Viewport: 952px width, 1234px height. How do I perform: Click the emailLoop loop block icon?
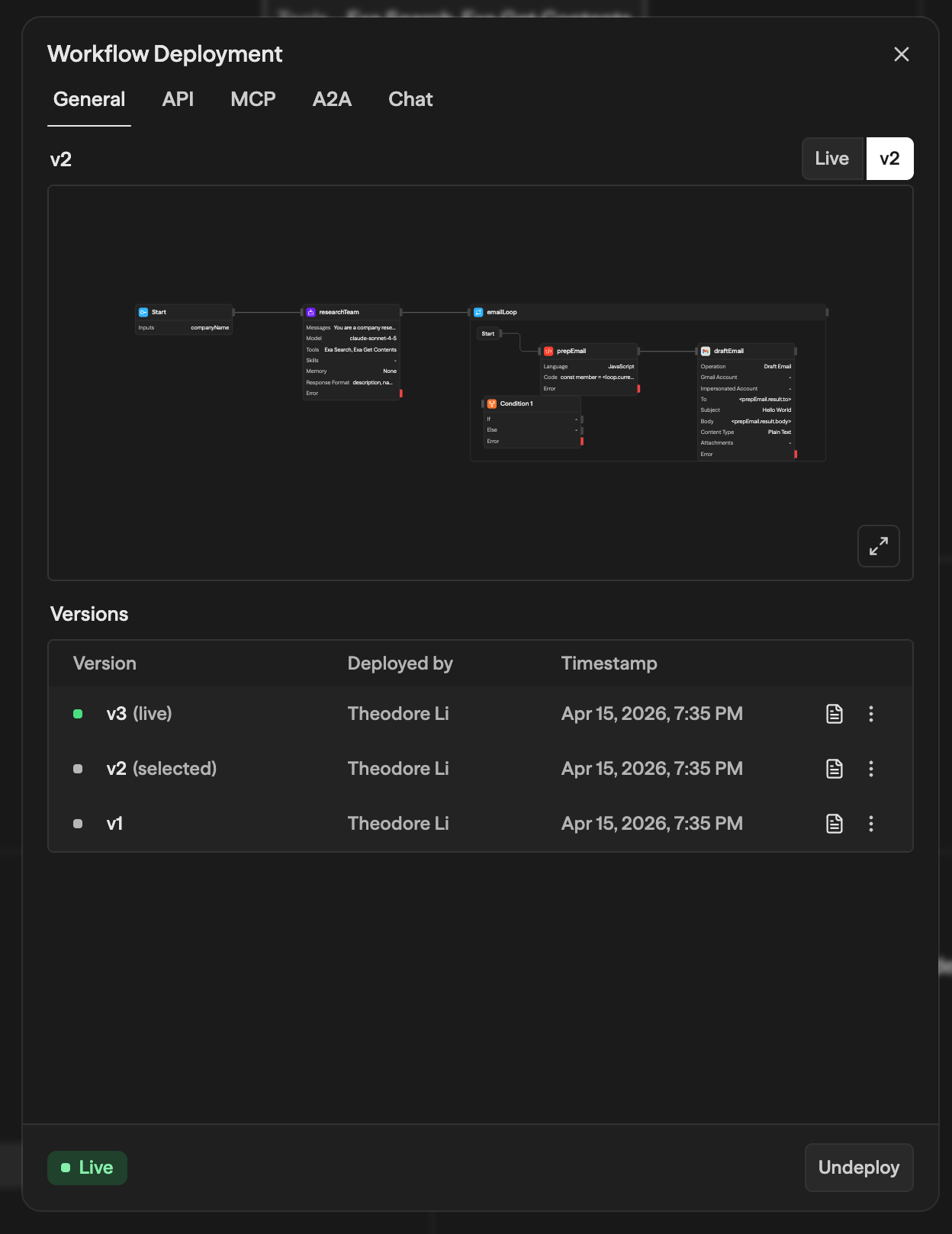478,312
